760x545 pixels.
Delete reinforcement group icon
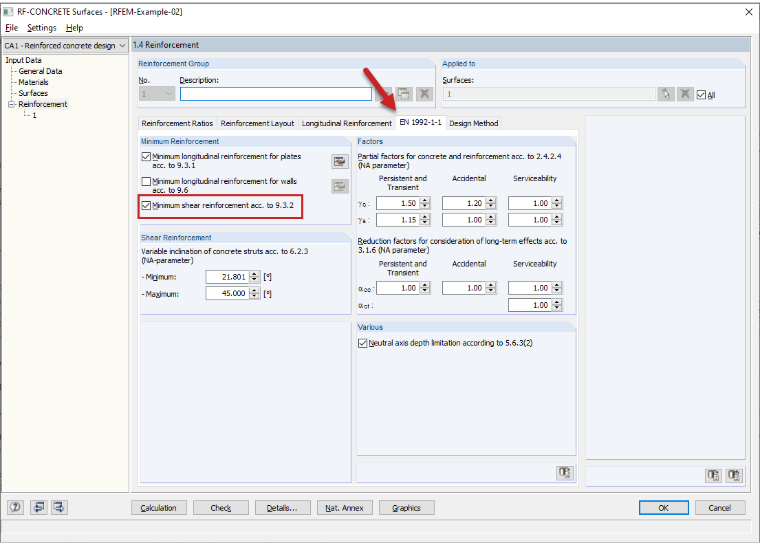pos(424,94)
